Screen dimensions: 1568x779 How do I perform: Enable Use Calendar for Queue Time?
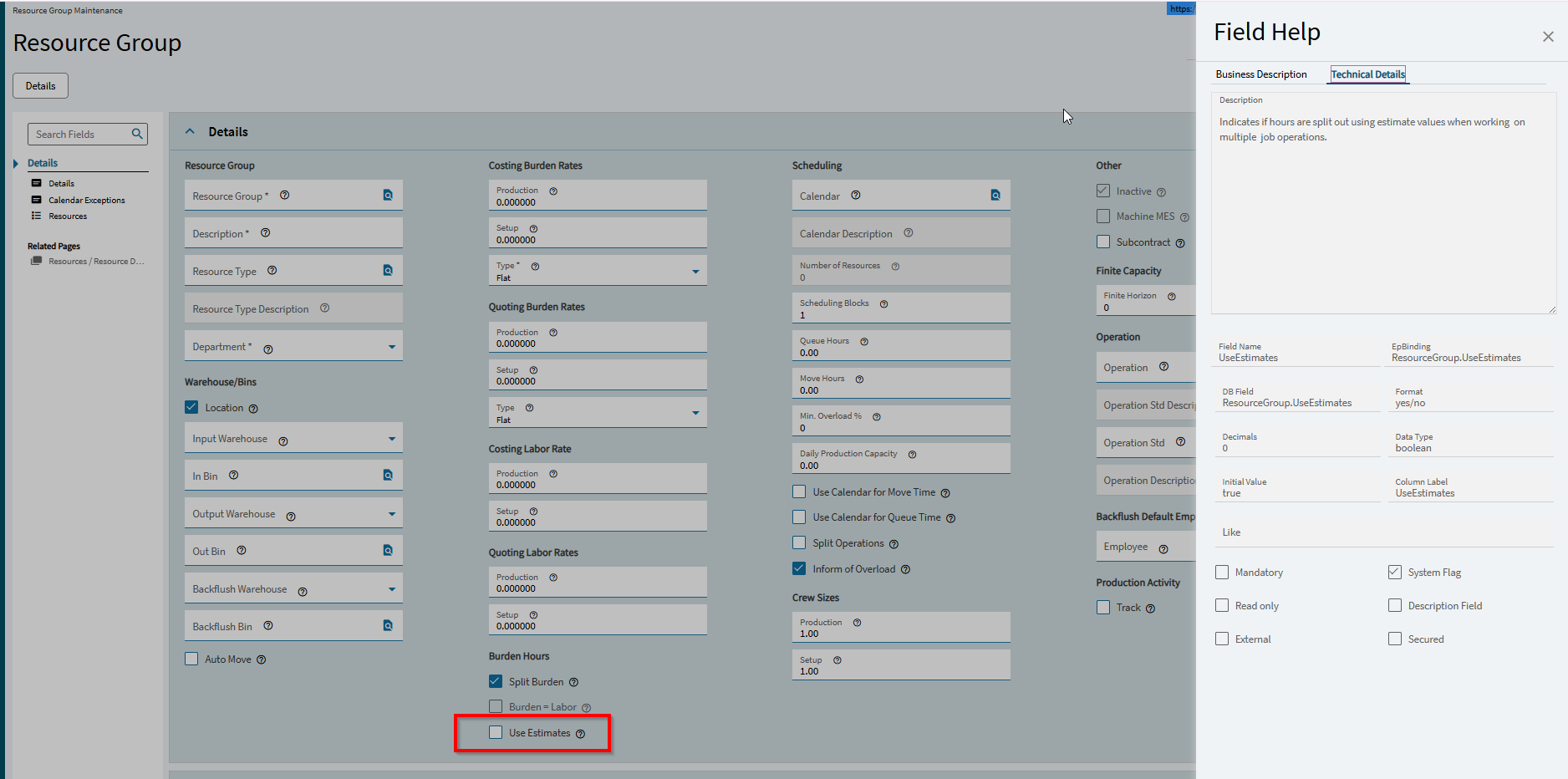point(799,517)
